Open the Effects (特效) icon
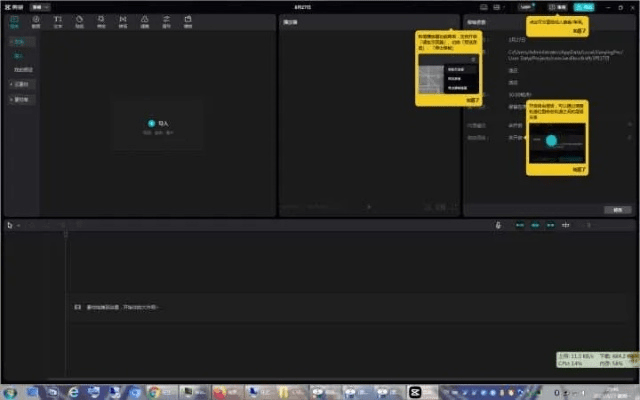This screenshot has height=400, width=640. (x=101, y=21)
